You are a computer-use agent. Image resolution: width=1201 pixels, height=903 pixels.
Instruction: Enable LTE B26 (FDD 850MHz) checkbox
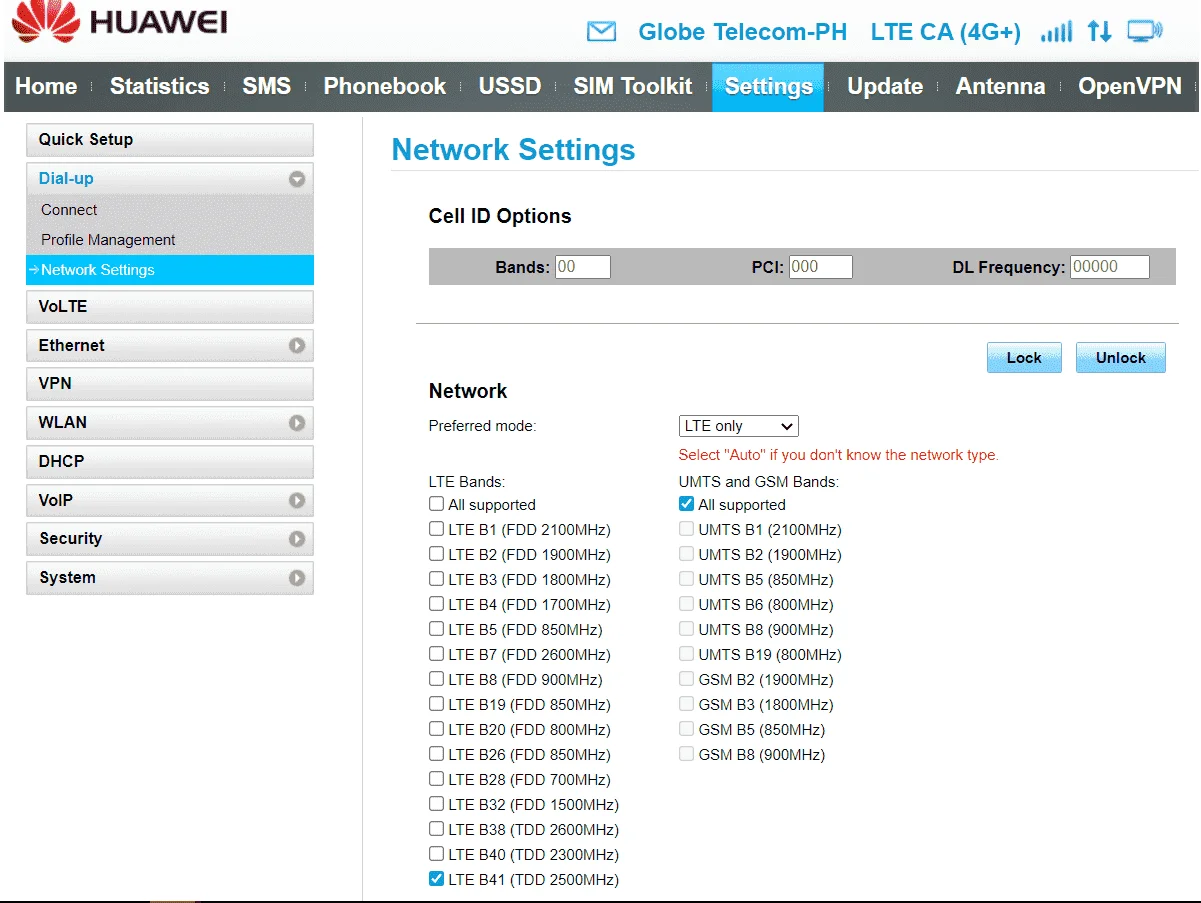pyautogui.click(x=436, y=754)
